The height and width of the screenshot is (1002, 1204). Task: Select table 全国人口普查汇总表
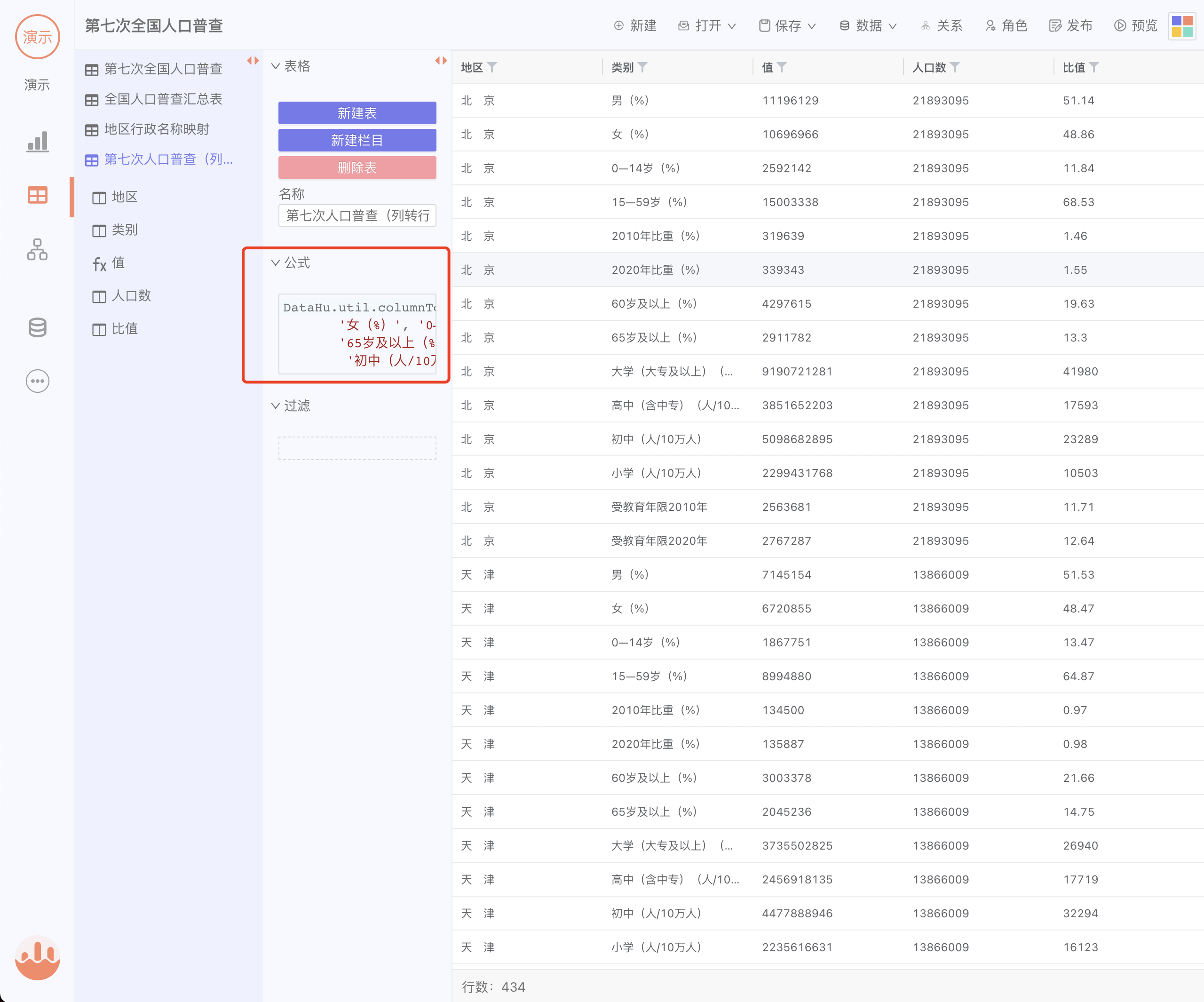[x=154, y=99]
